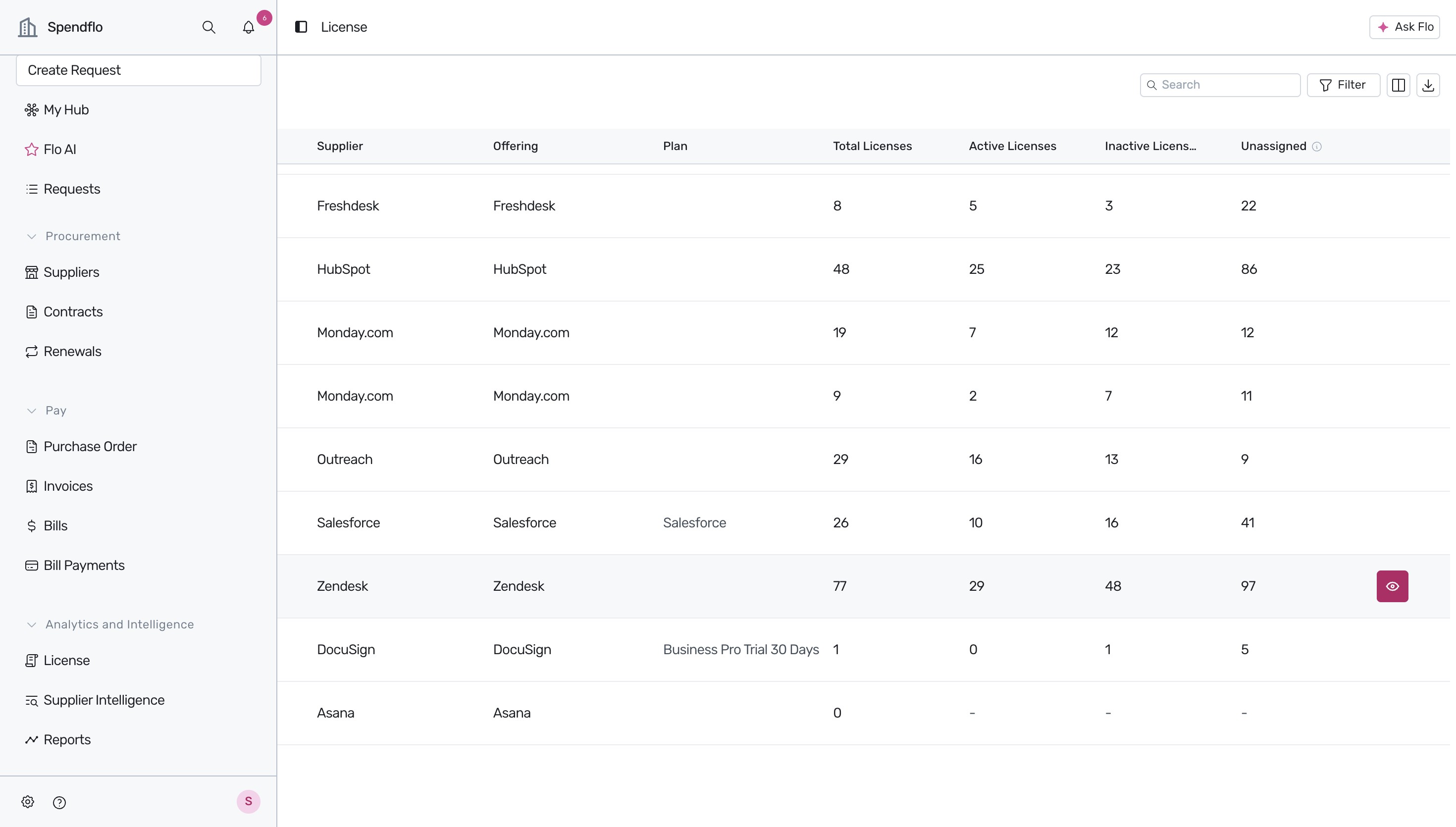Open Suppliers in the sidebar

click(x=71, y=272)
